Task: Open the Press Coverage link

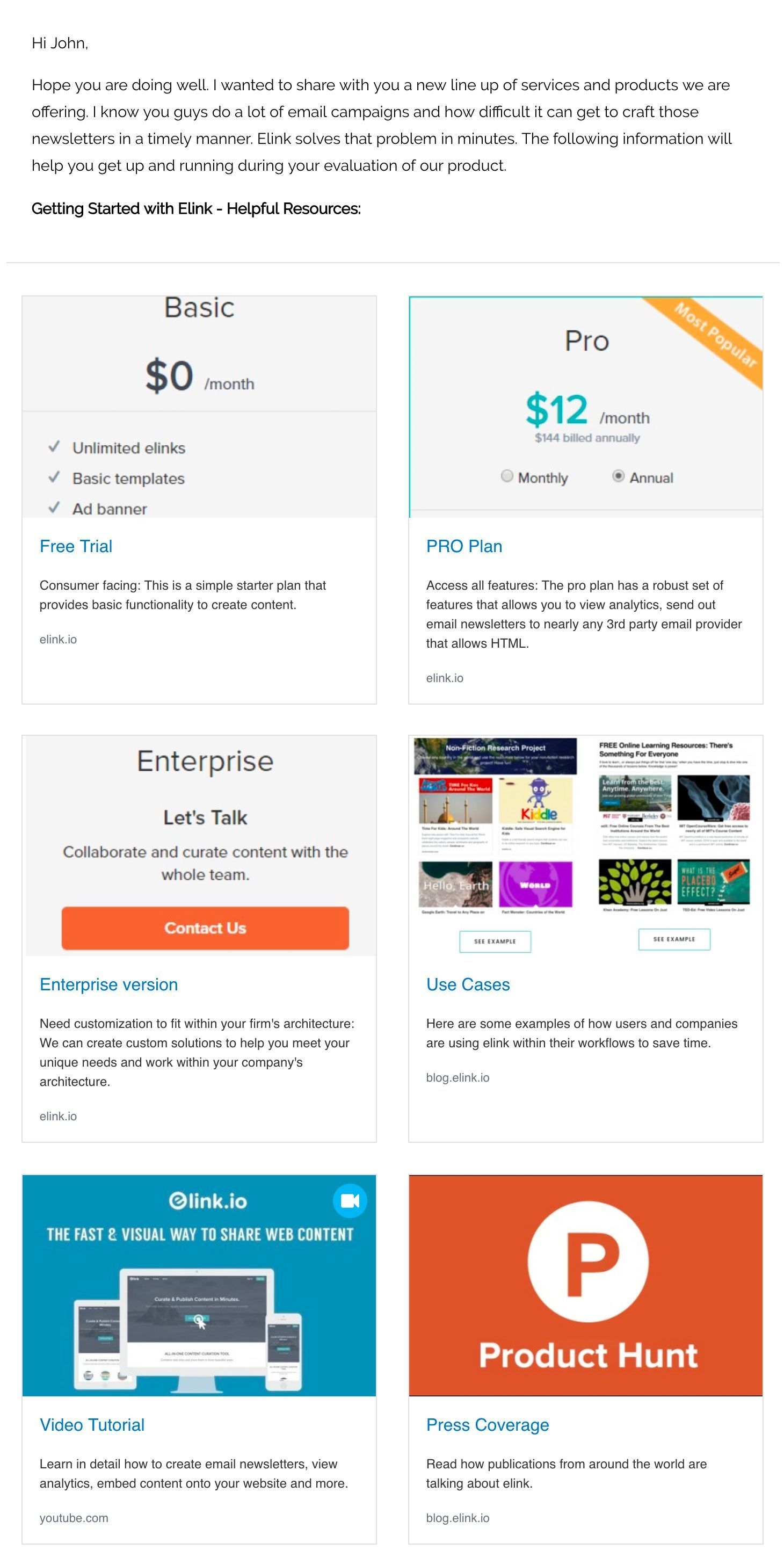Action: (488, 1425)
